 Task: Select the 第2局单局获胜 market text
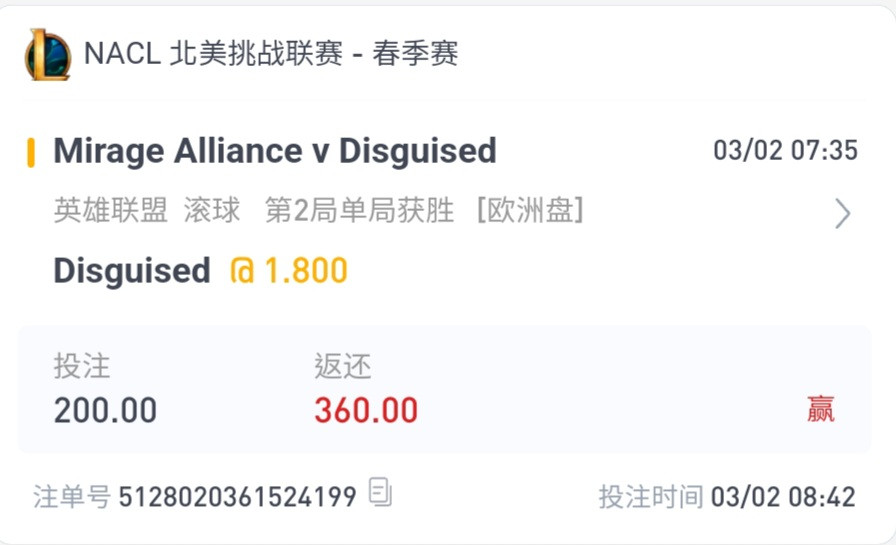pos(359,210)
